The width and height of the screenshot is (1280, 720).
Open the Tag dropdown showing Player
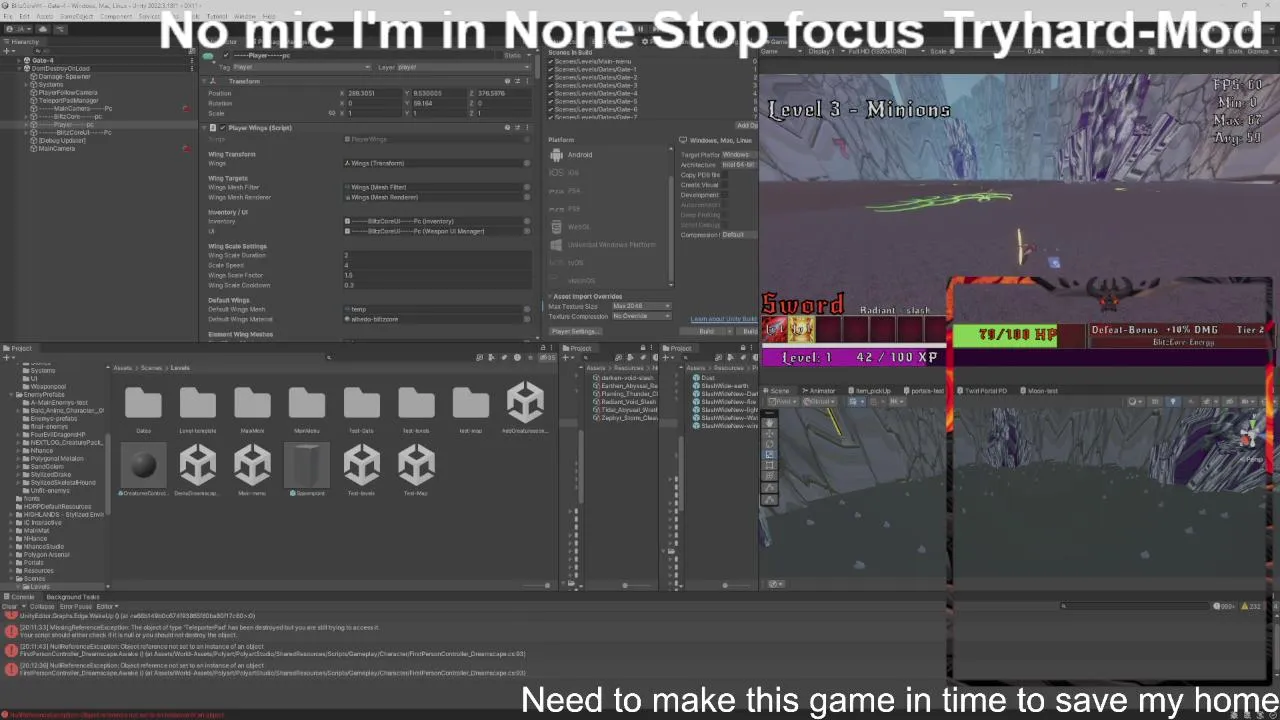click(x=300, y=67)
